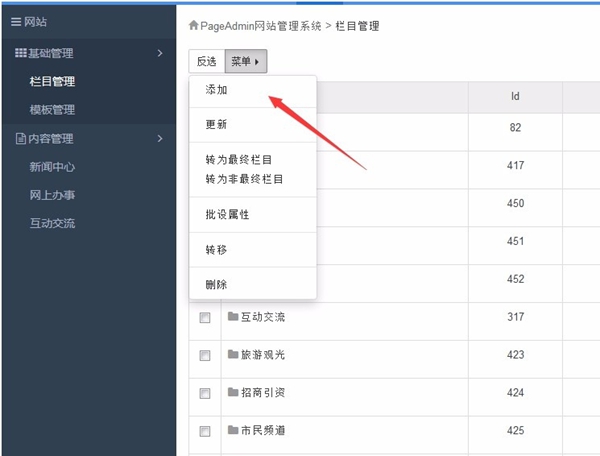This screenshot has width=600, height=456.
Task: Click the 栏目管理 breadcrumb text
Action: point(357,26)
